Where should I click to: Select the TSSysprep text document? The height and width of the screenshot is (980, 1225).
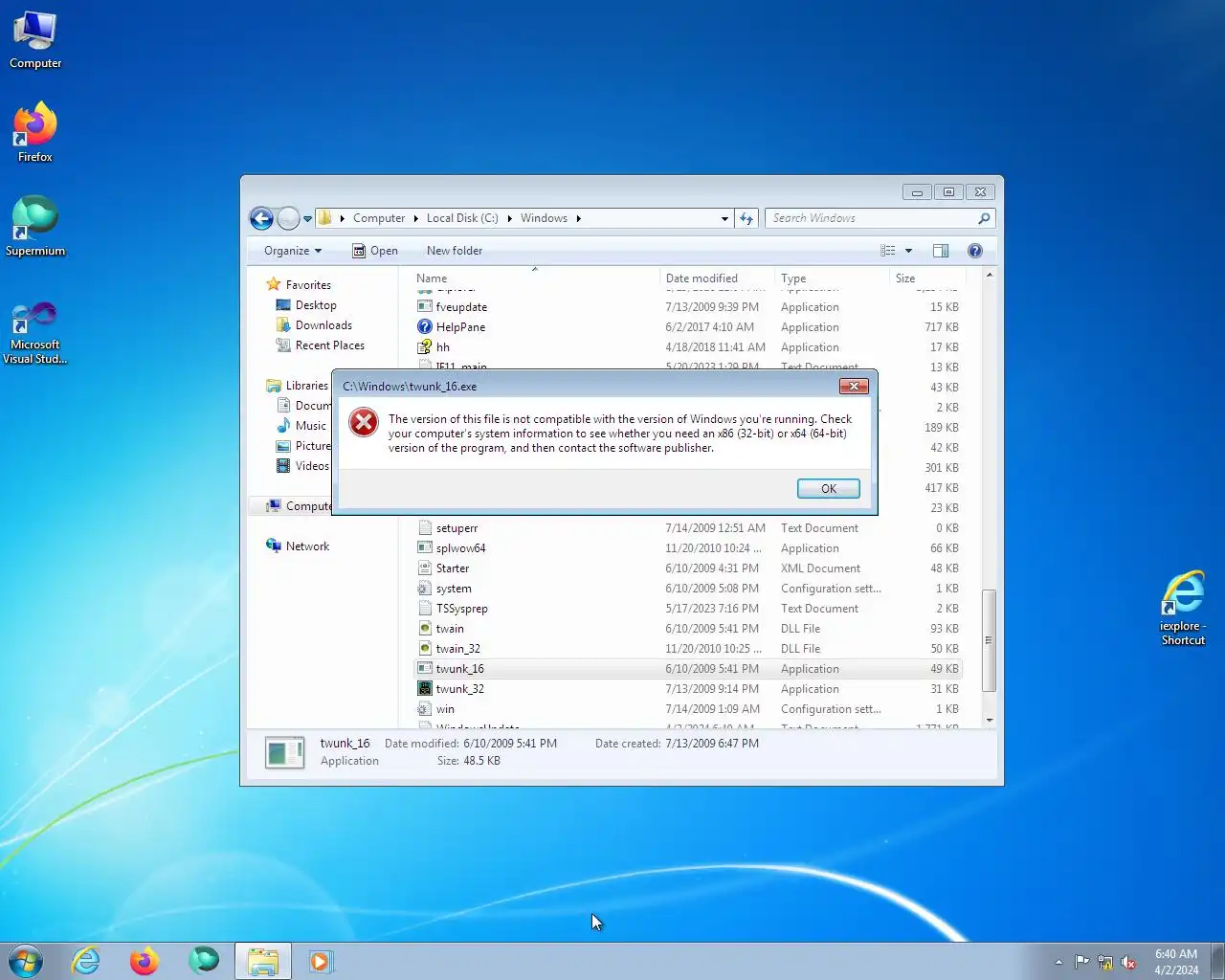687,609
